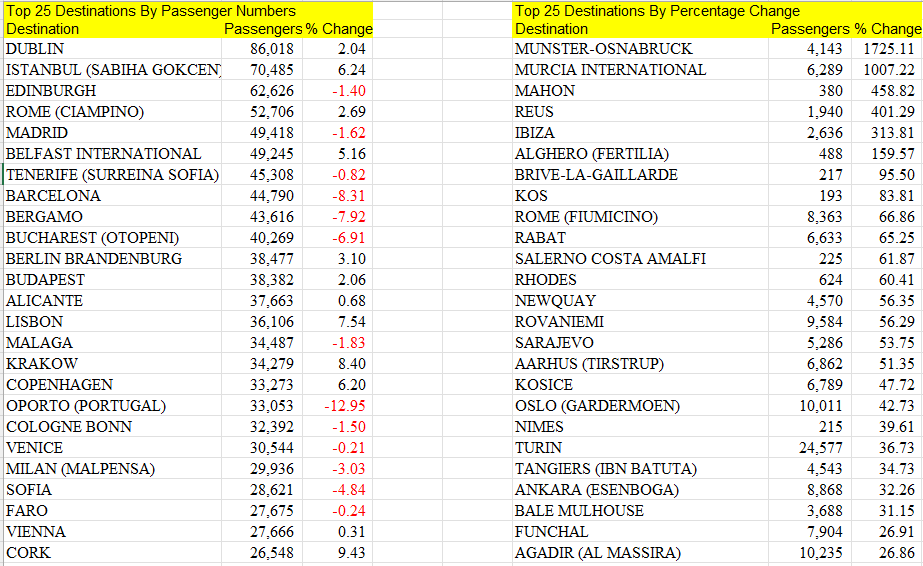923x566 pixels.
Task: Click the MUNSTER-OSNABRUCK cell
Action: [640, 49]
